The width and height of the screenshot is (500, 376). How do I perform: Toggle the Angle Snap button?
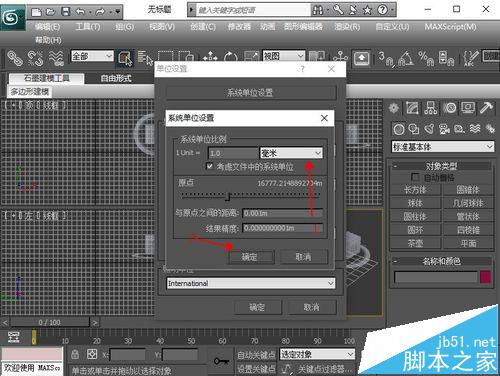coord(406,58)
